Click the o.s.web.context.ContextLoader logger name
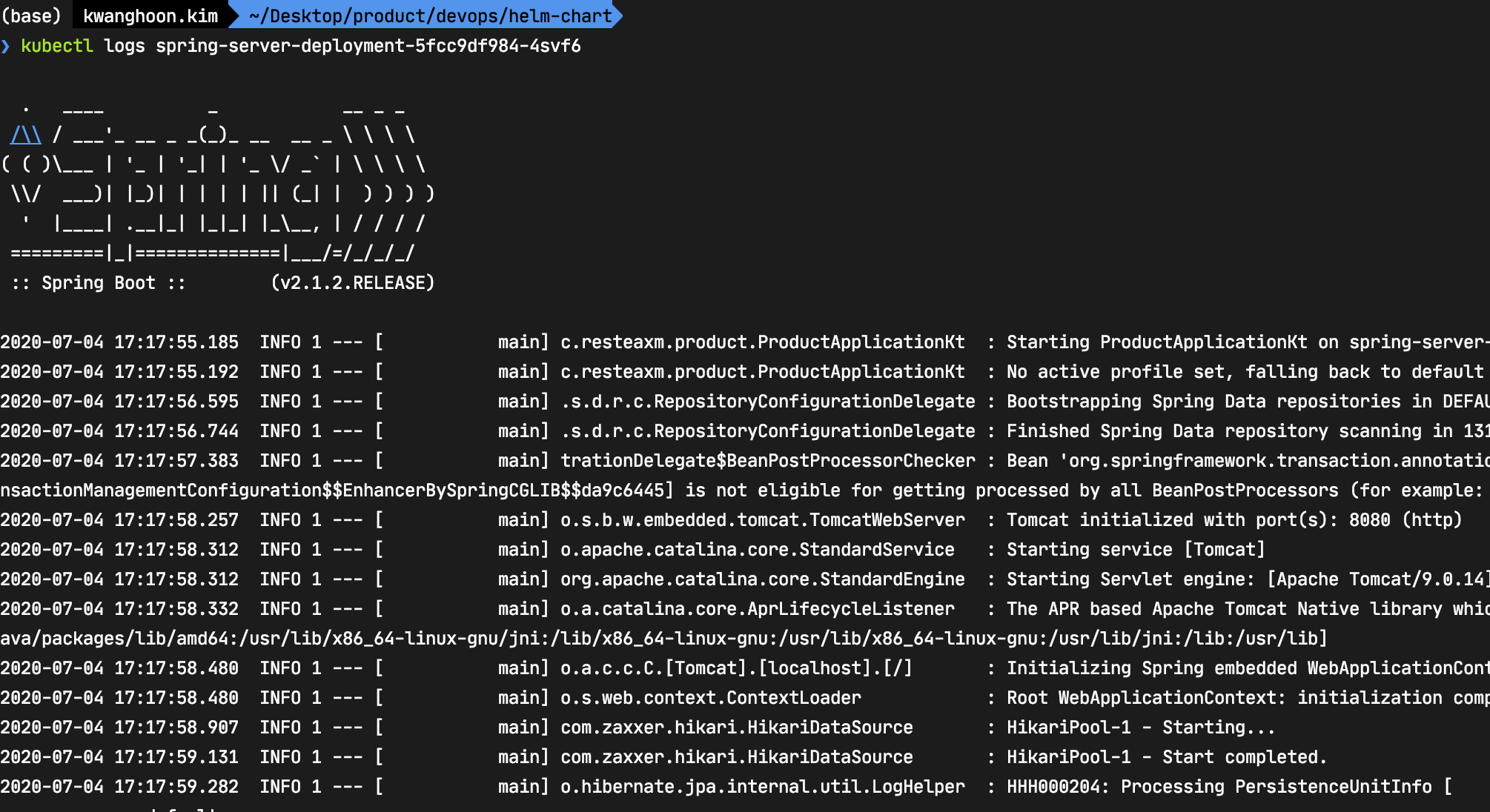 pos(710,698)
